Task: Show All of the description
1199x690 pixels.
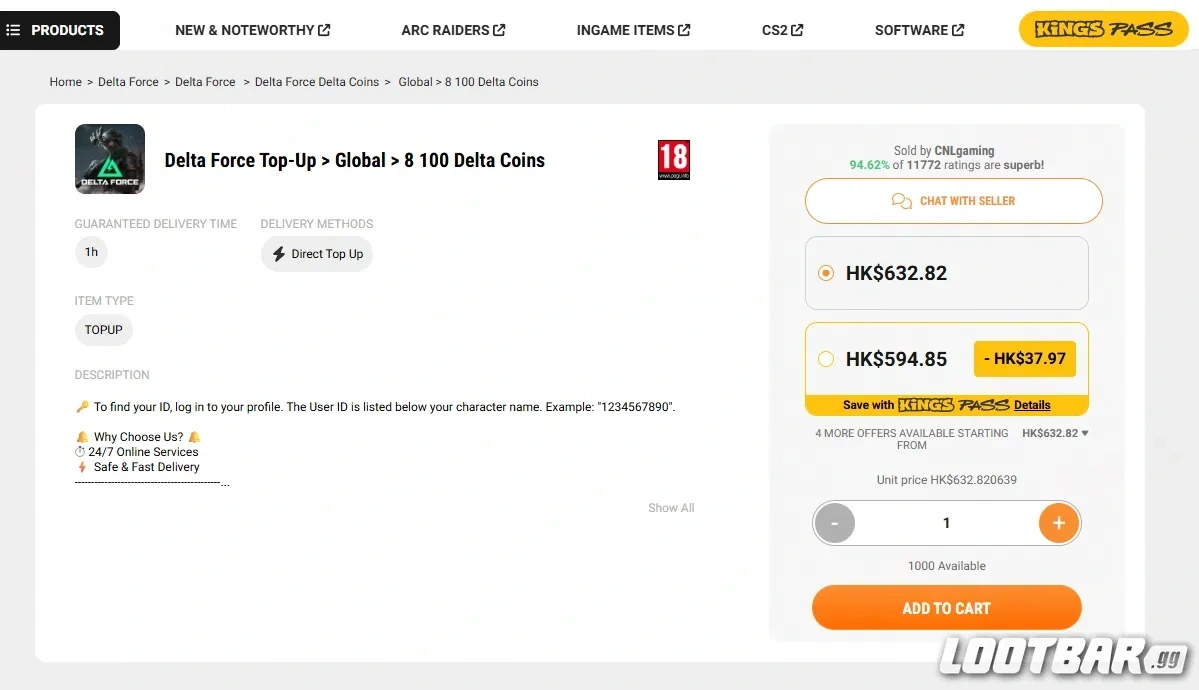Action: pyautogui.click(x=670, y=508)
